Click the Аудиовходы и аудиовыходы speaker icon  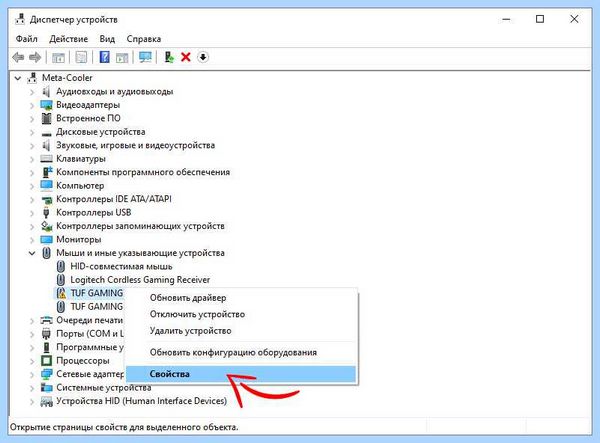(x=46, y=91)
